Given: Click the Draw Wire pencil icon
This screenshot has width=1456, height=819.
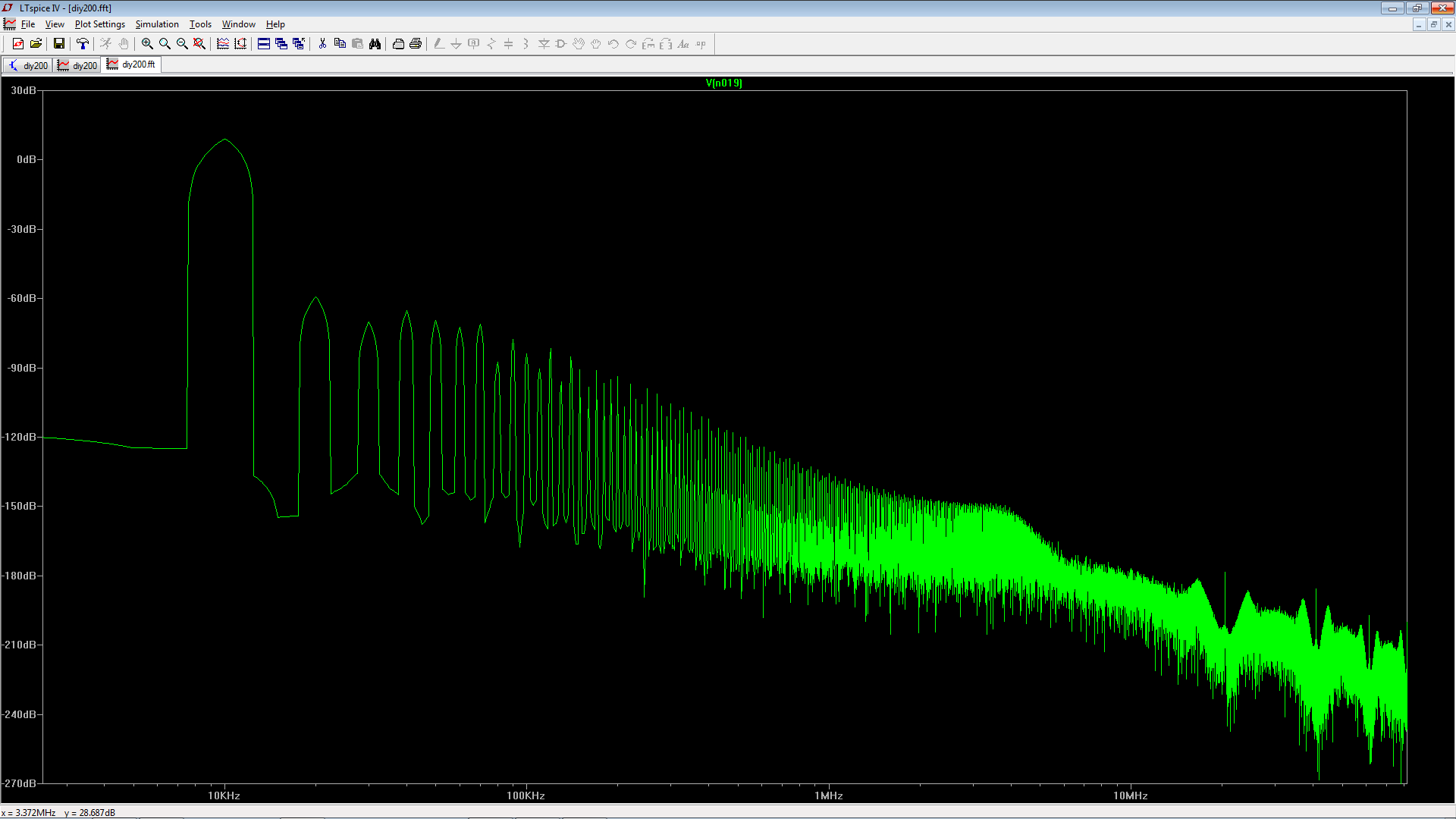Looking at the screenshot, I should click(x=439, y=44).
